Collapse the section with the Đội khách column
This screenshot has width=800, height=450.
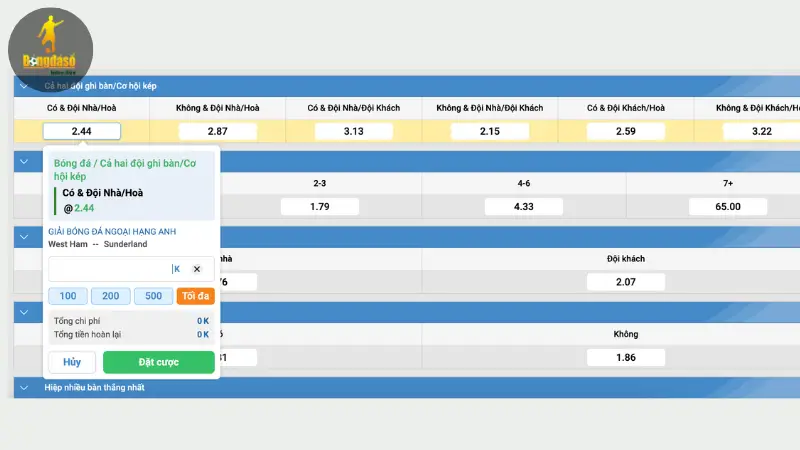(23, 237)
